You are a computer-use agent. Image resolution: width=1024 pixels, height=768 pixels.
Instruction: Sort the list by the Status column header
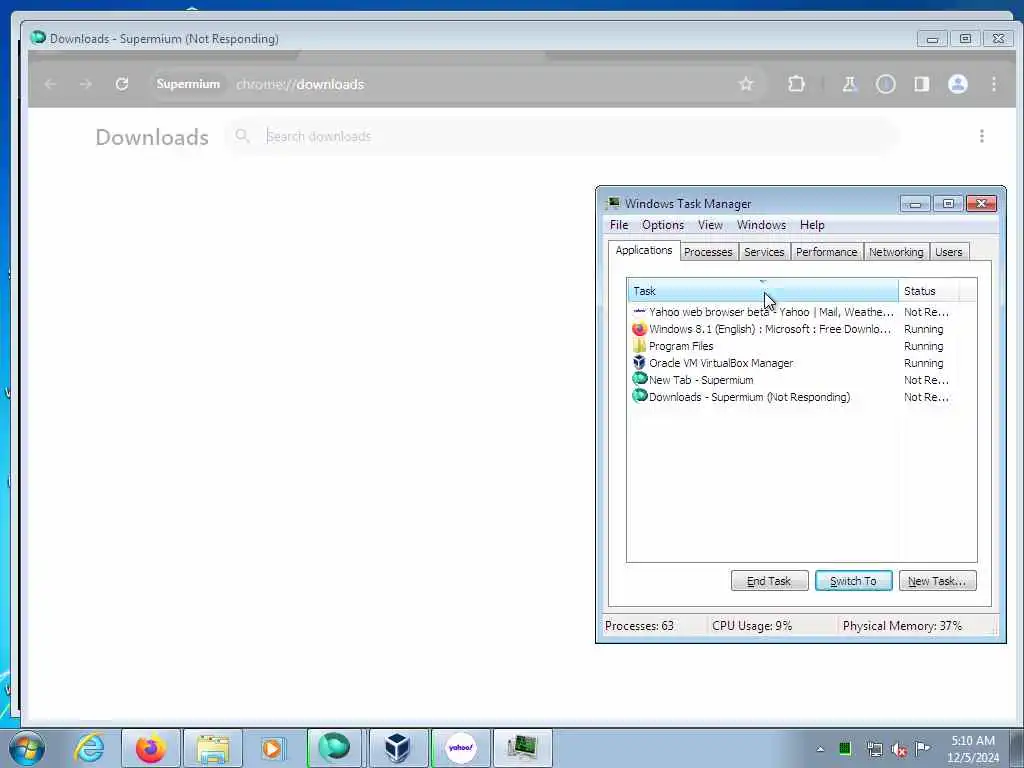pyautogui.click(x=927, y=291)
